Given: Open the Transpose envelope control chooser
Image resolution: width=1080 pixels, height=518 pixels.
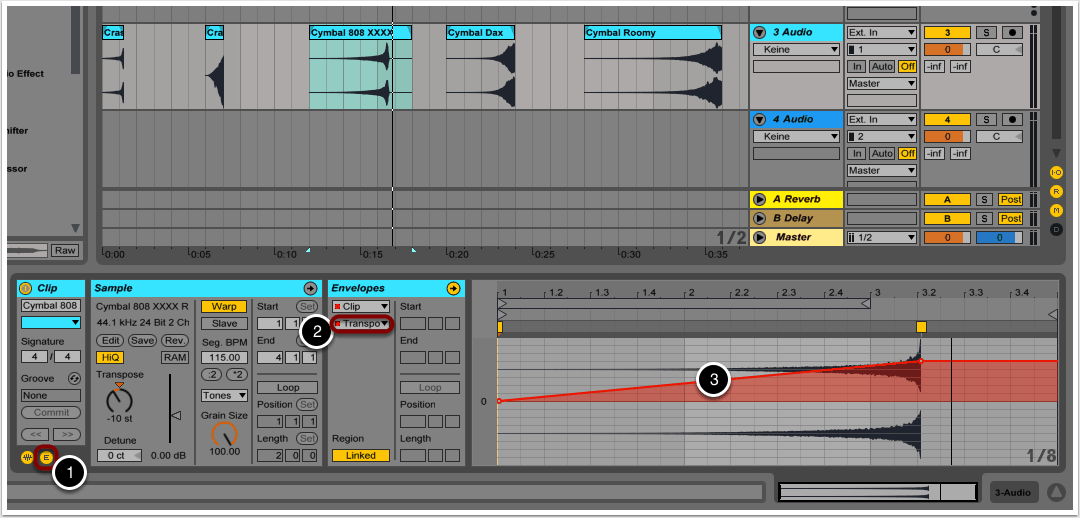Looking at the screenshot, I should [361, 324].
